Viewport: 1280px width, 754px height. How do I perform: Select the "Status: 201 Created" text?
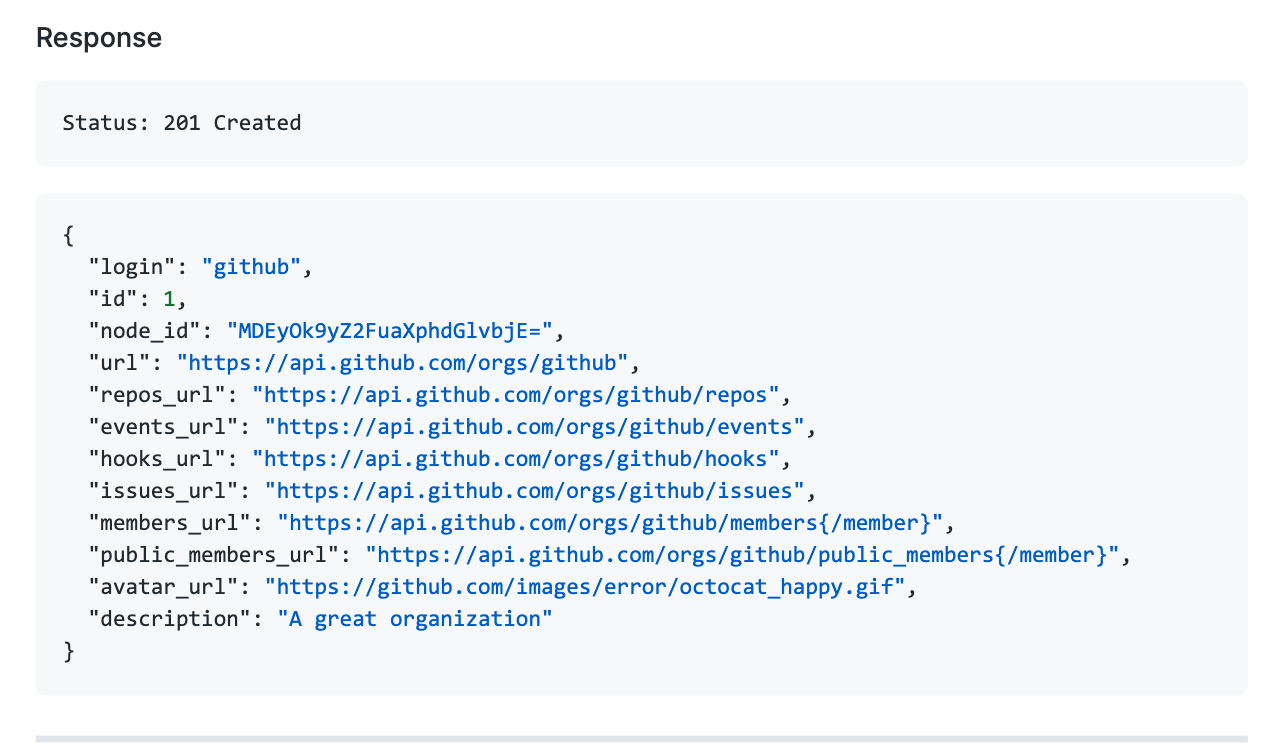[182, 123]
